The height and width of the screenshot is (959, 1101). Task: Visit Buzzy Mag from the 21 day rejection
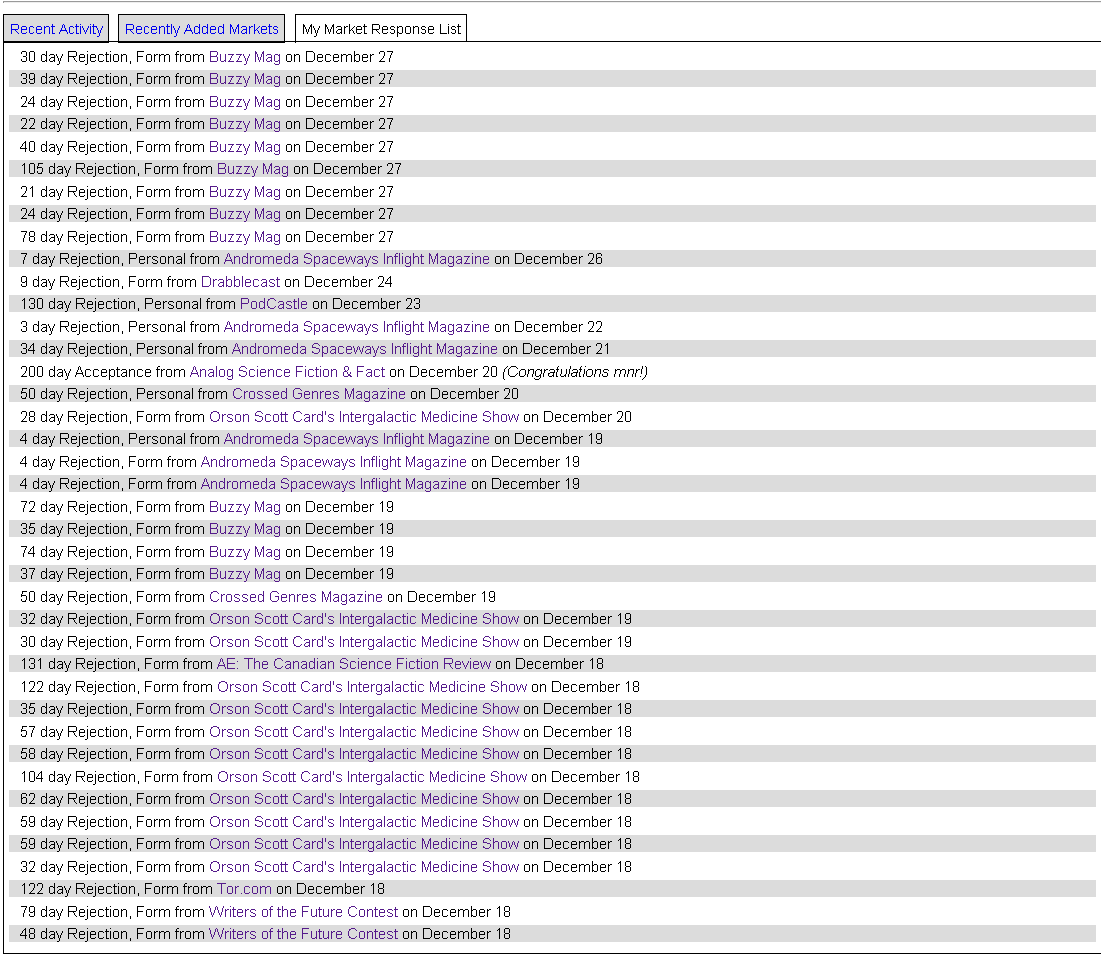245,192
